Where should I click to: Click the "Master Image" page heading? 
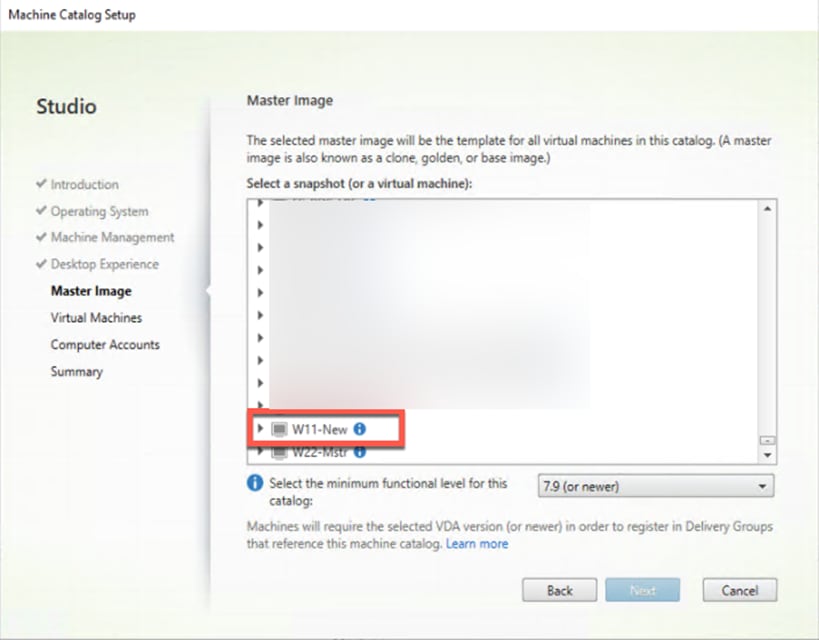pyautogui.click(x=290, y=100)
